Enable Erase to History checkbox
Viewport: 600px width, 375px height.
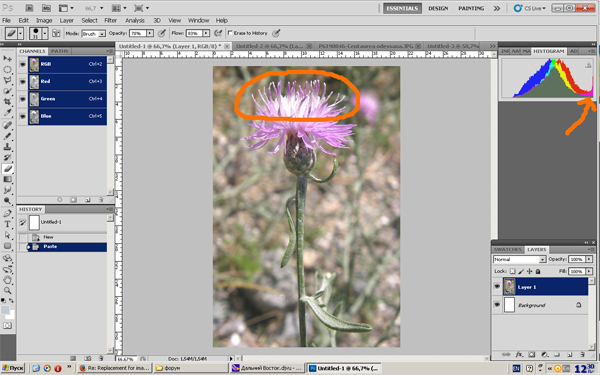230,33
